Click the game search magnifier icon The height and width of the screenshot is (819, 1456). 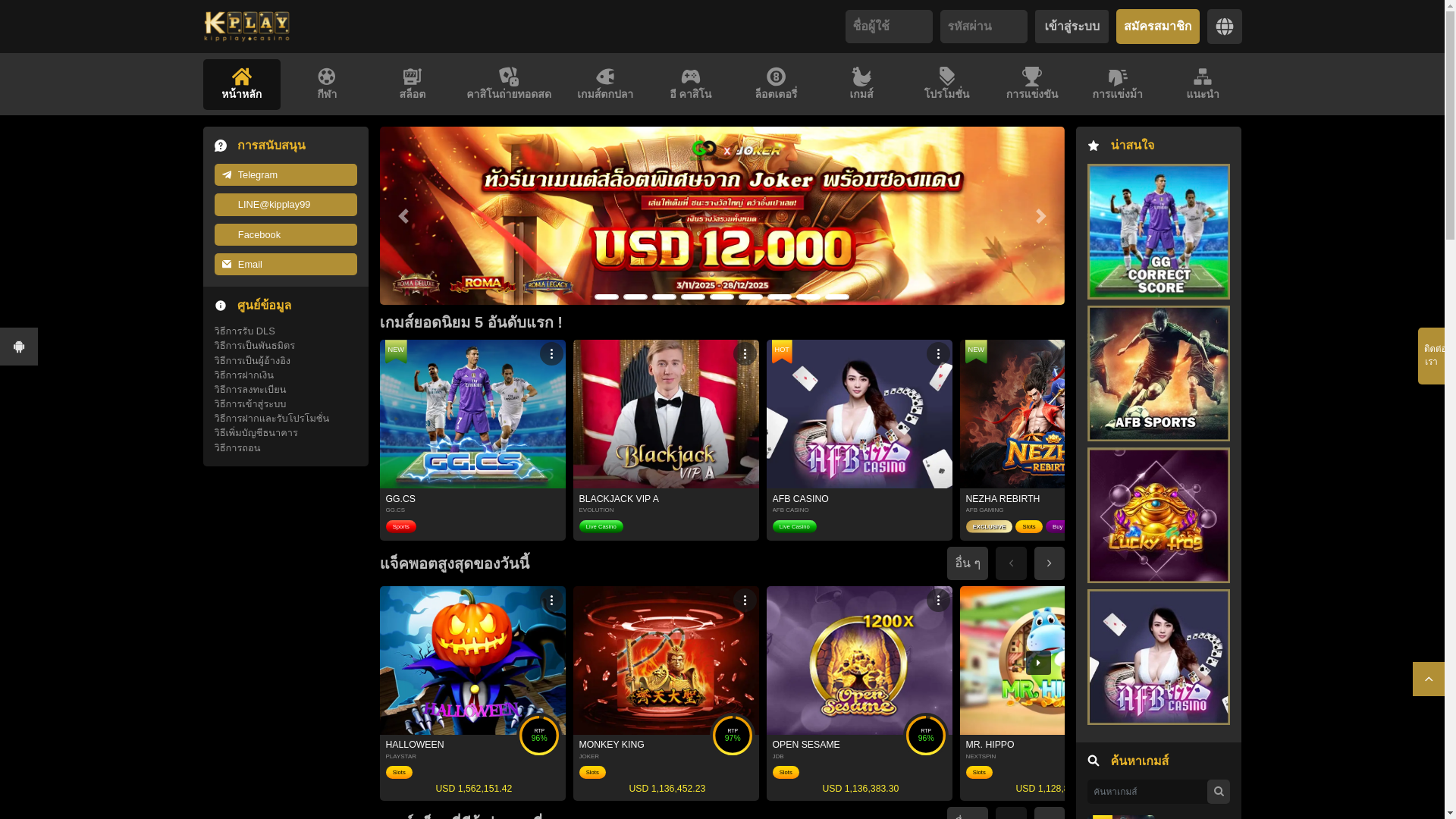click(x=1218, y=792)
